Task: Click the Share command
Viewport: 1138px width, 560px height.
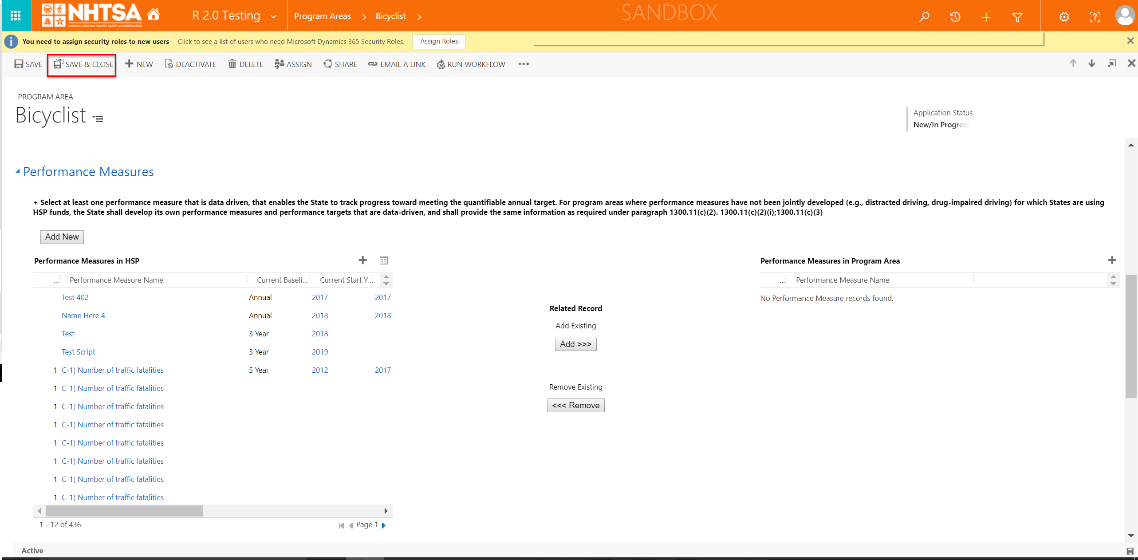Action: (340, 64)
